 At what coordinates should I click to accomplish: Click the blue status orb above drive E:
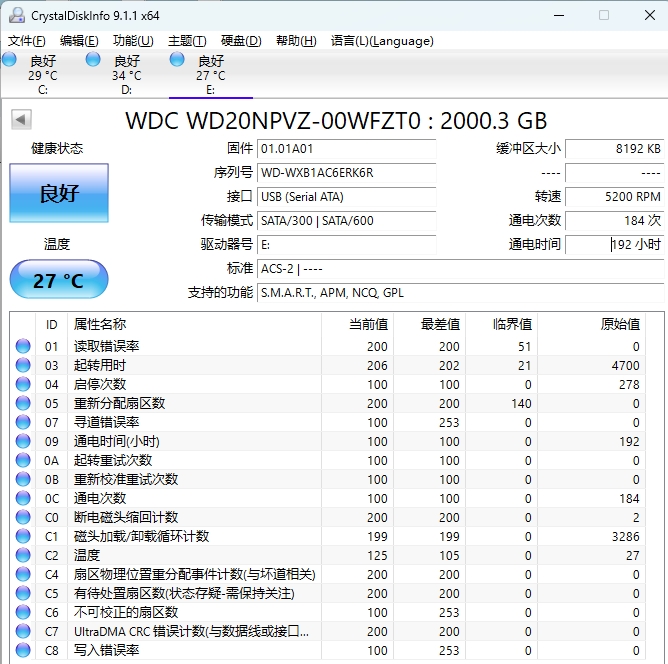[177, 59]
